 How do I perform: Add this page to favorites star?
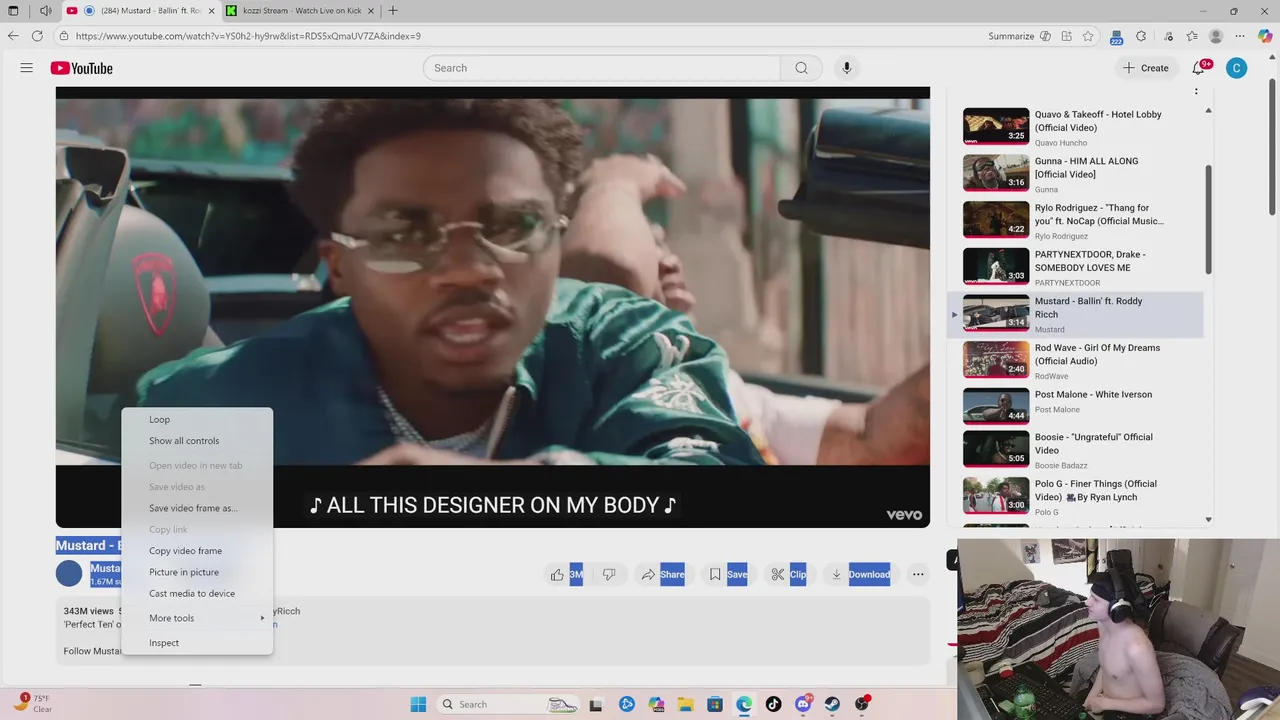1088,36
